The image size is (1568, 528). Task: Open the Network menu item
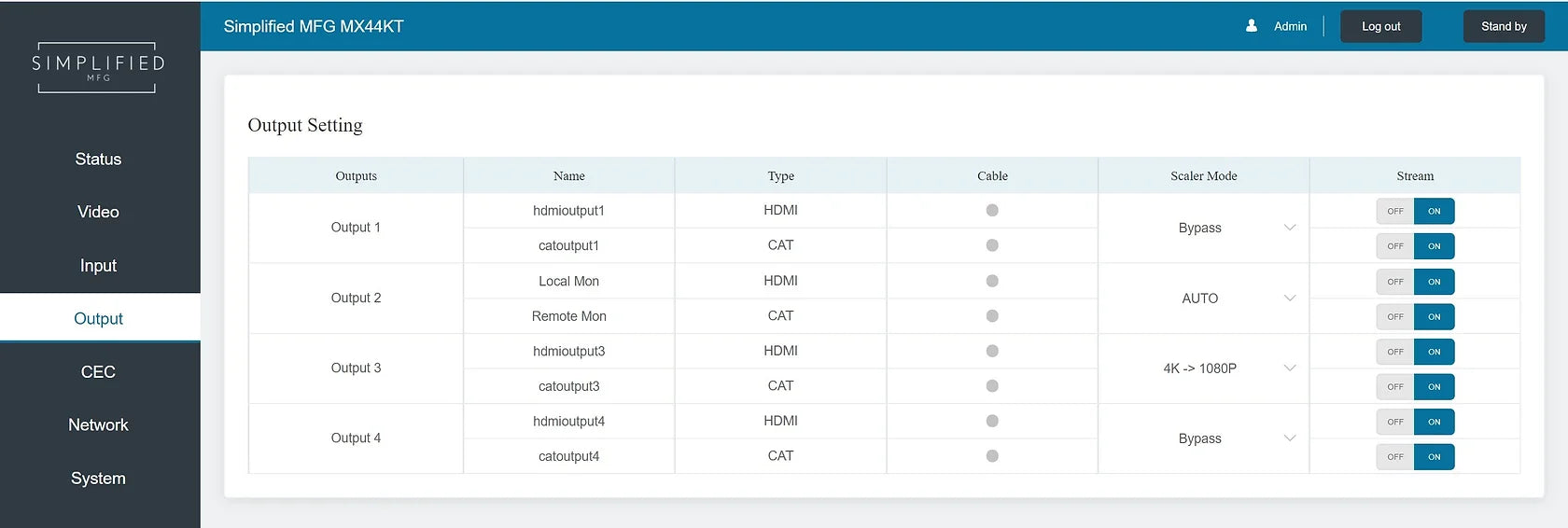pyautogui.click(x=98, y=425)
